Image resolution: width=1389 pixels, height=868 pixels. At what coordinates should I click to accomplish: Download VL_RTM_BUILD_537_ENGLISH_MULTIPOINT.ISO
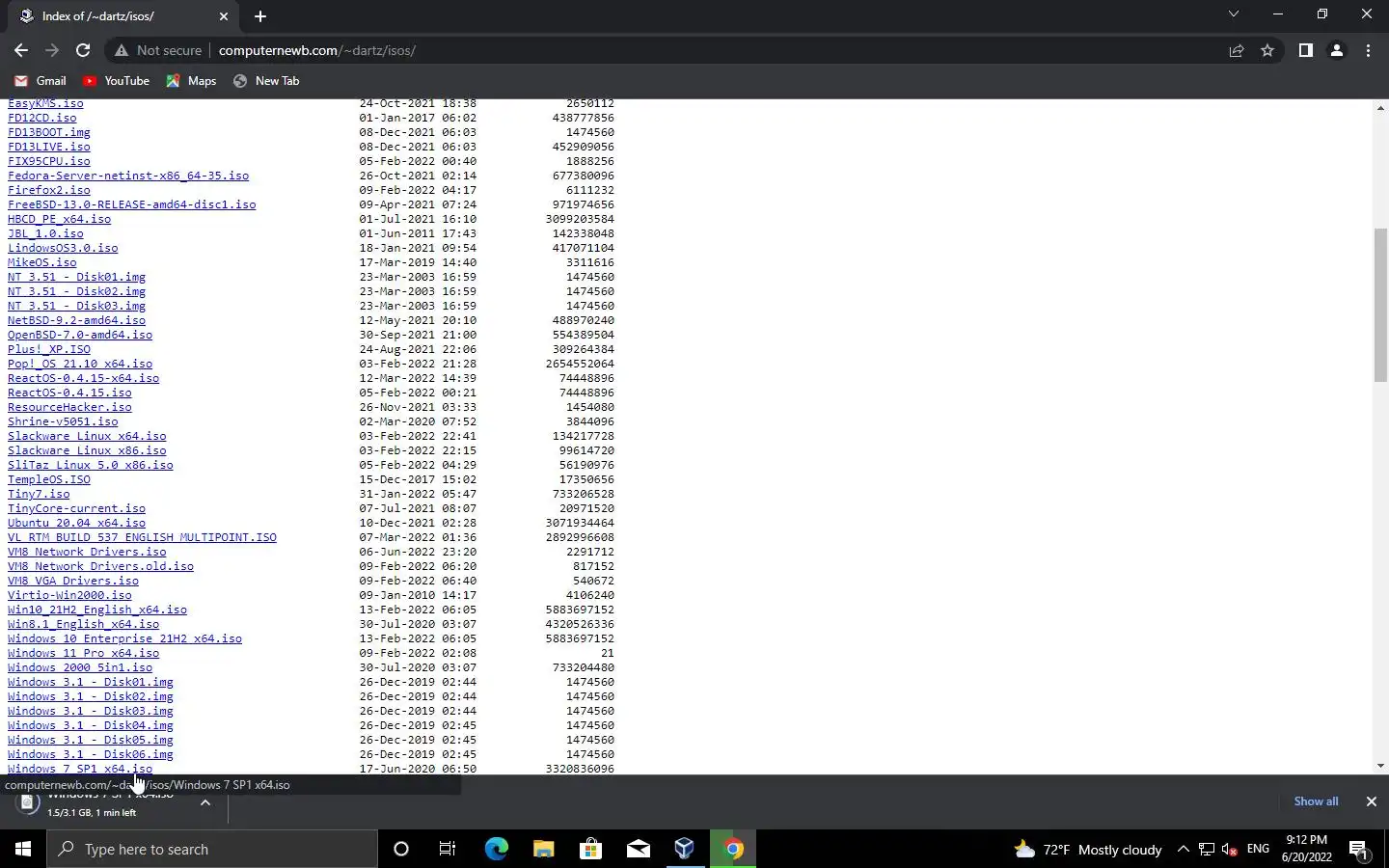[x=142, y=537]
